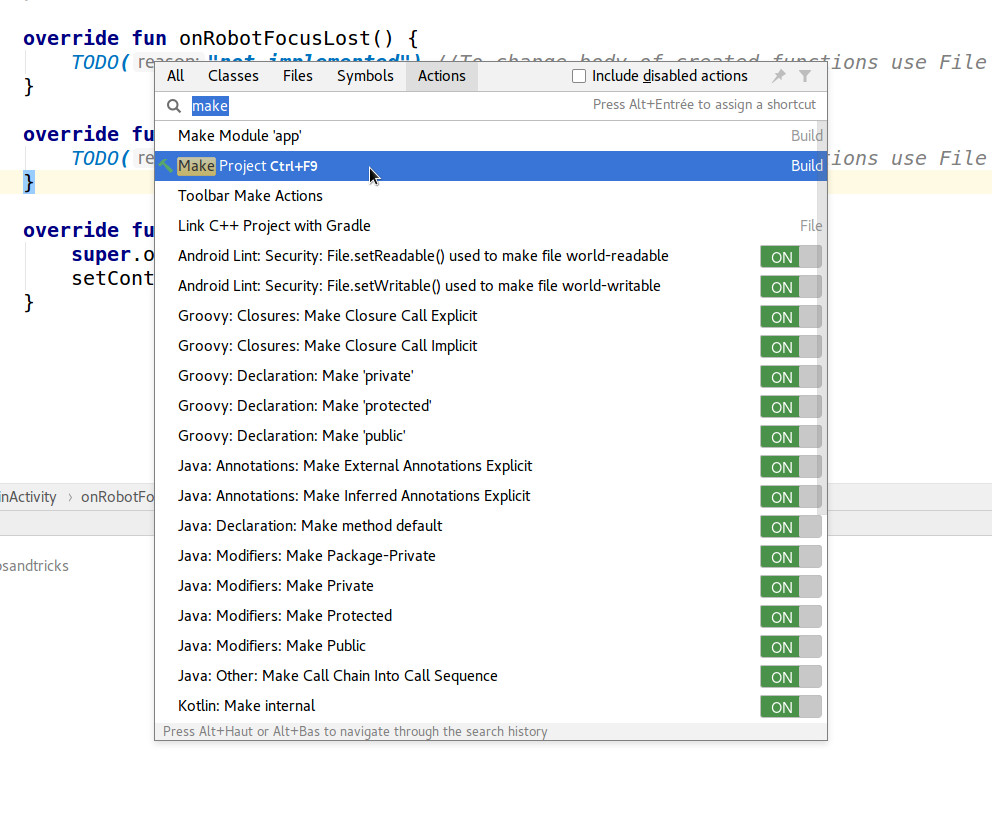The image size is (992, 815).
Task: Click onRobotFocusLost function name in editor
Action: pos(275,39)
